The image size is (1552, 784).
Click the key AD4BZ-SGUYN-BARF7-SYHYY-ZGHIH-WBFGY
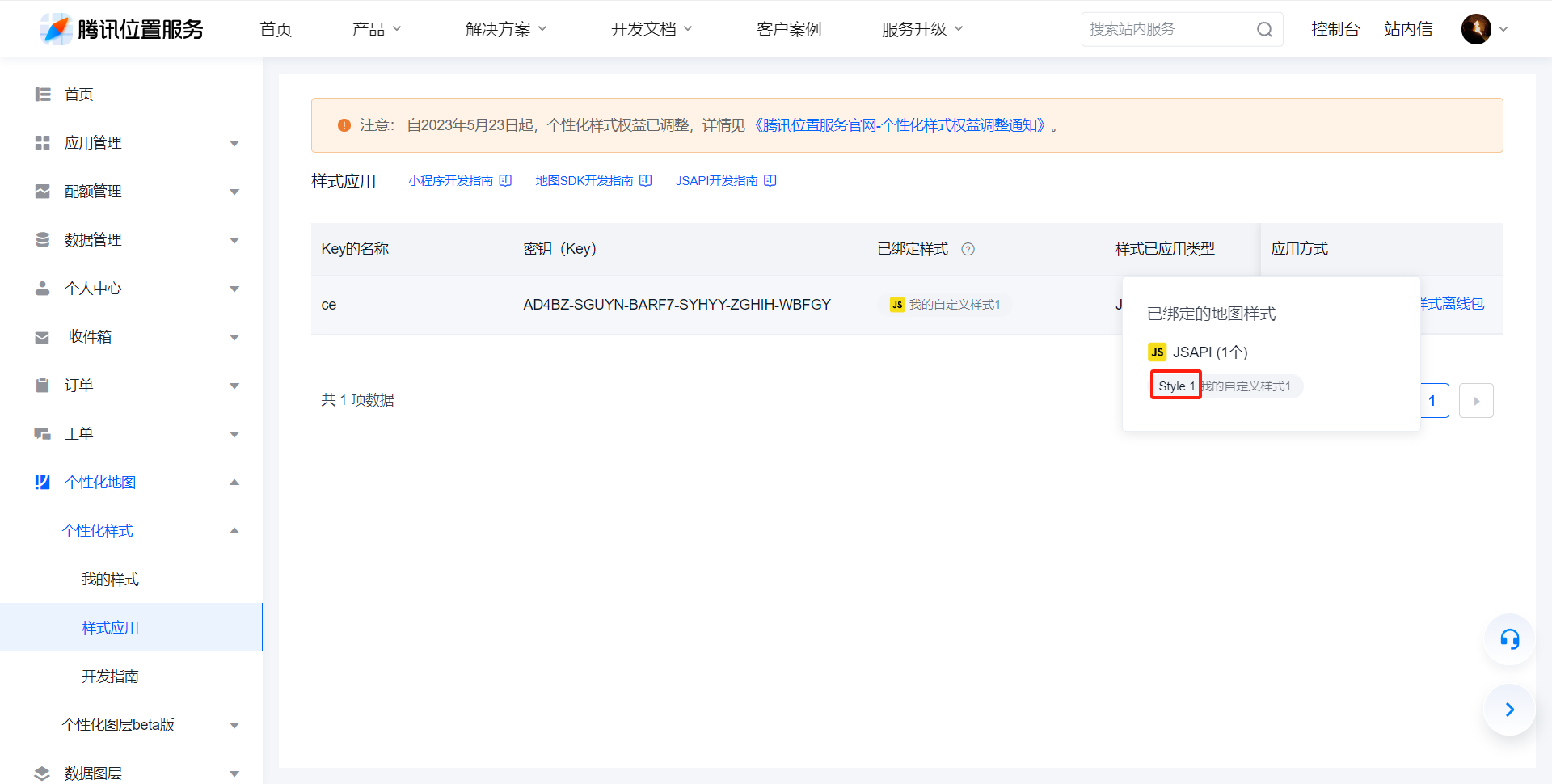[x=677, y=305]
